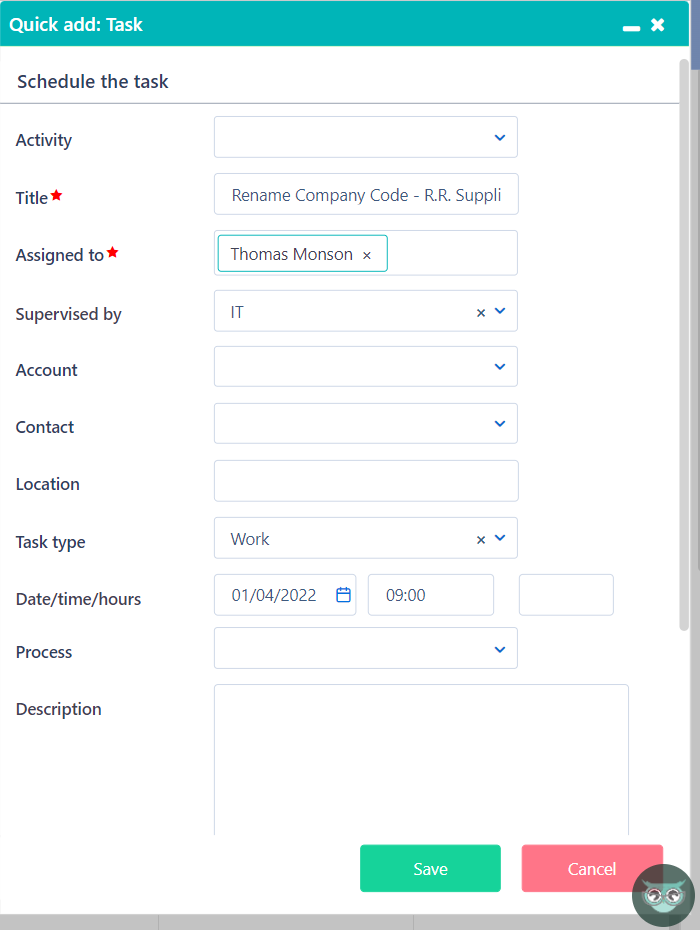
Task: Expand the Supervised by dropdown arrow
Action: click(500, 311)
